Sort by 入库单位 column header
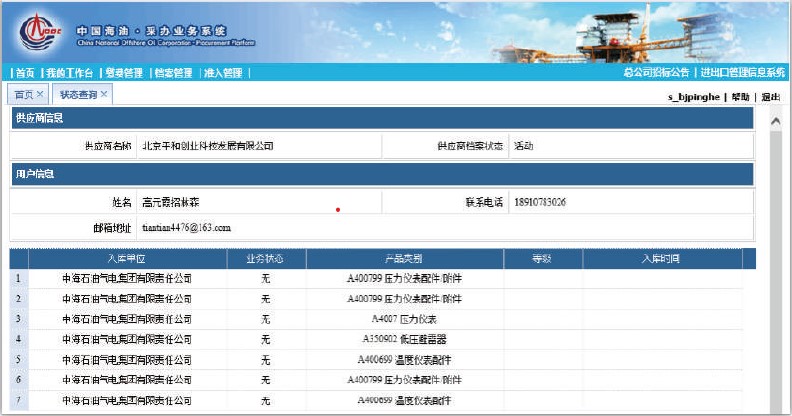 tap(127, 259)
